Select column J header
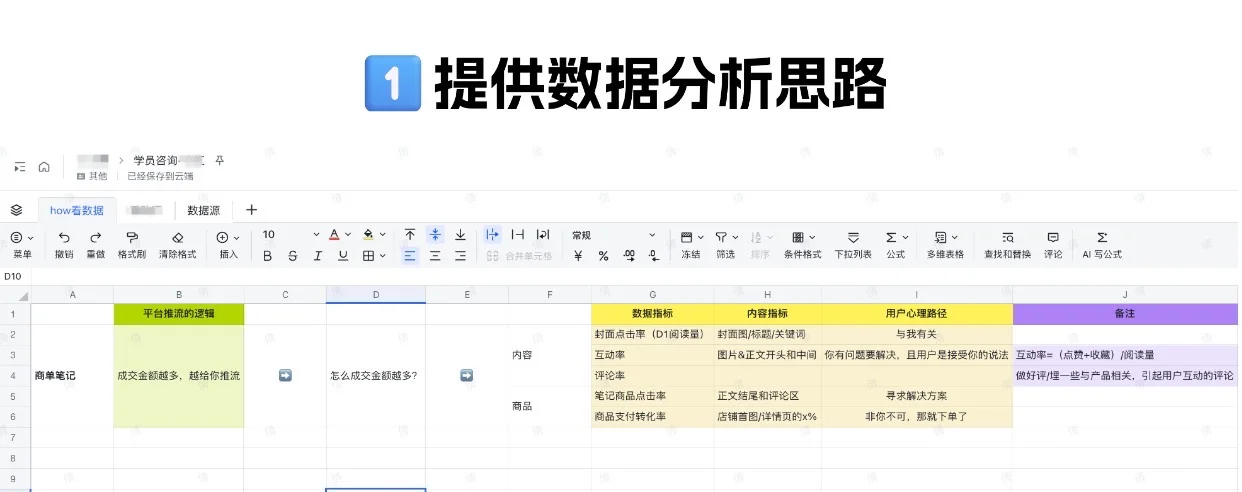 [1125, 295]
